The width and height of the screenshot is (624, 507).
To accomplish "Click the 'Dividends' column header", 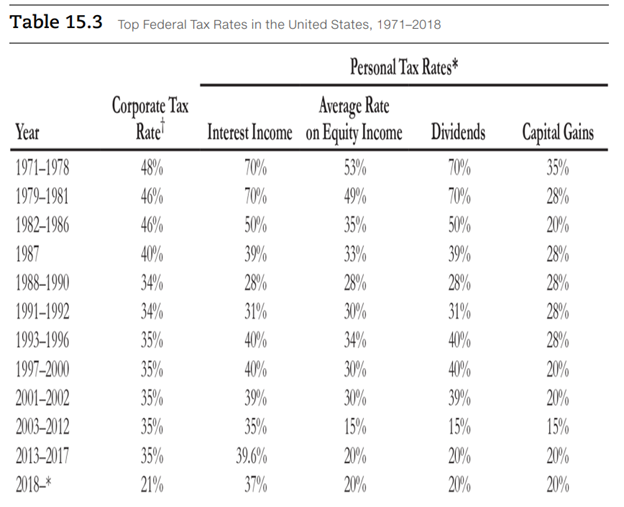I will pyautogui.click(x=457, y=132).
